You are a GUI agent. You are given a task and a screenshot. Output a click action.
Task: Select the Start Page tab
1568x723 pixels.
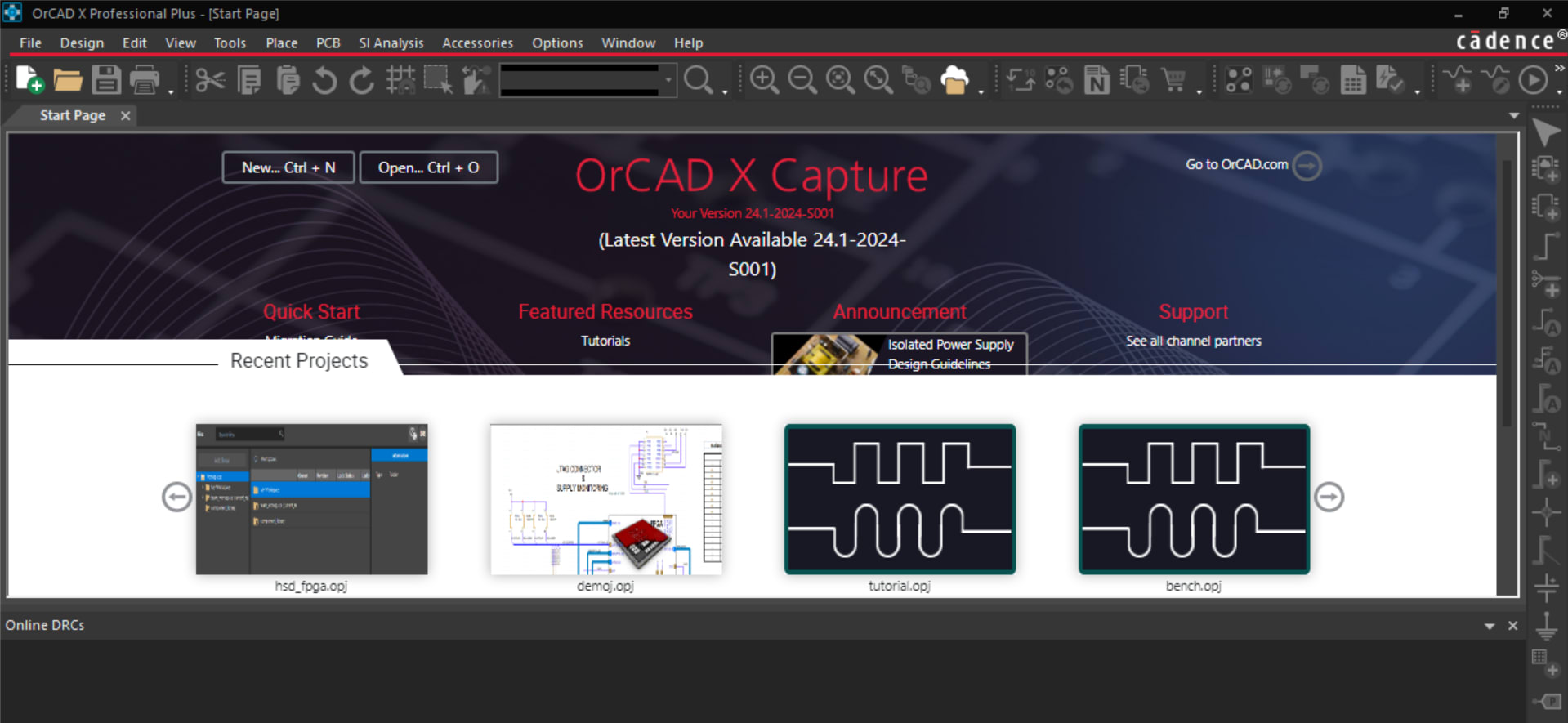[72, 115]
